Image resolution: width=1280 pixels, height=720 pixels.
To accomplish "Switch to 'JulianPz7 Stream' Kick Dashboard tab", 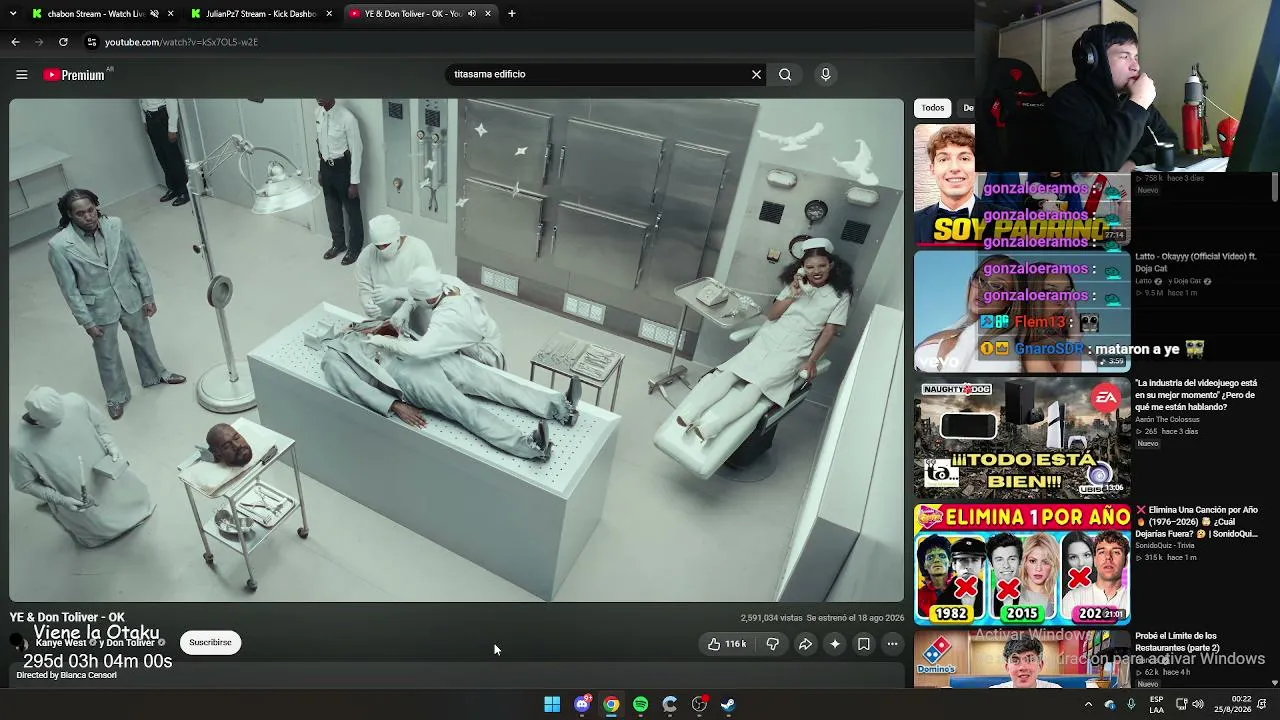I will point(260,14).
